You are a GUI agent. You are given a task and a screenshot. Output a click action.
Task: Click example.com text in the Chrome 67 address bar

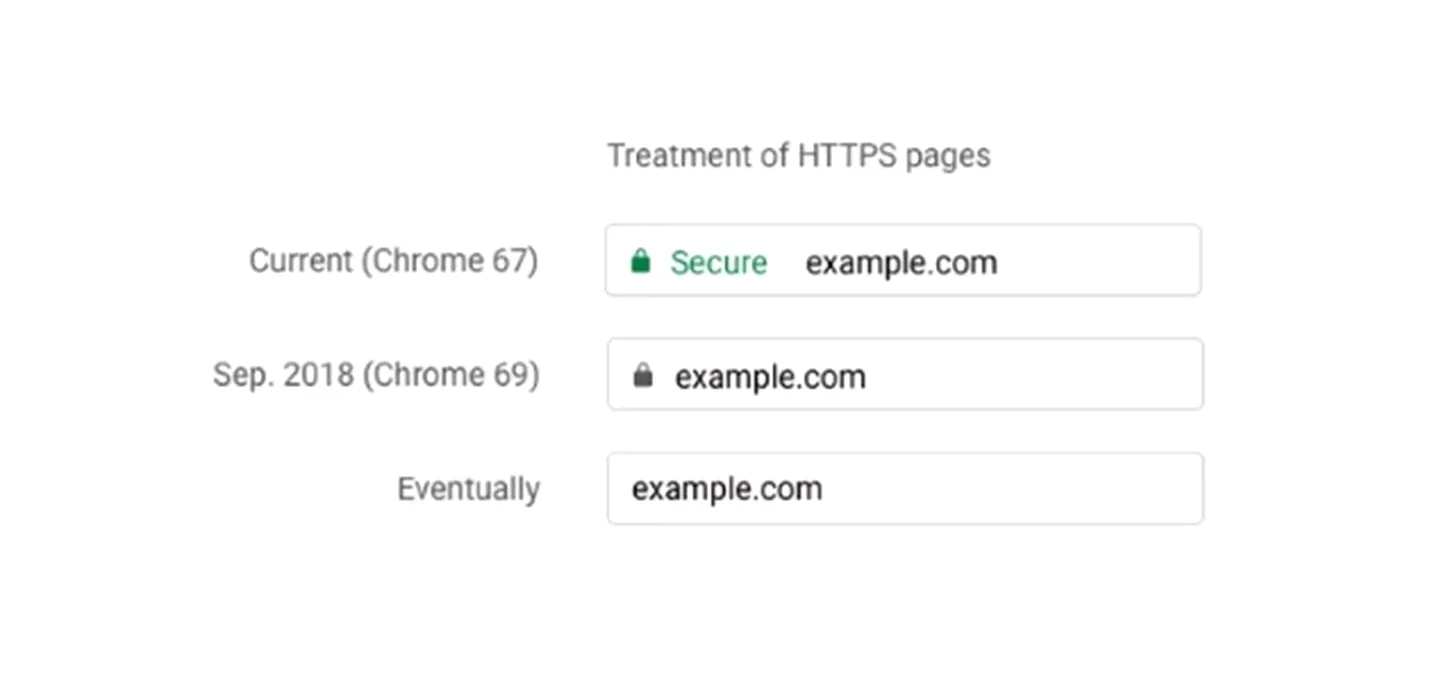[x=901, y=263]
